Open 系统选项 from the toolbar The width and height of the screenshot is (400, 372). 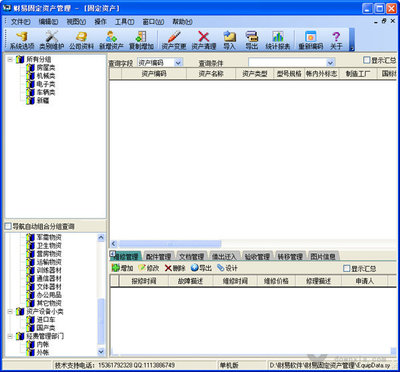tap(21, 40)
